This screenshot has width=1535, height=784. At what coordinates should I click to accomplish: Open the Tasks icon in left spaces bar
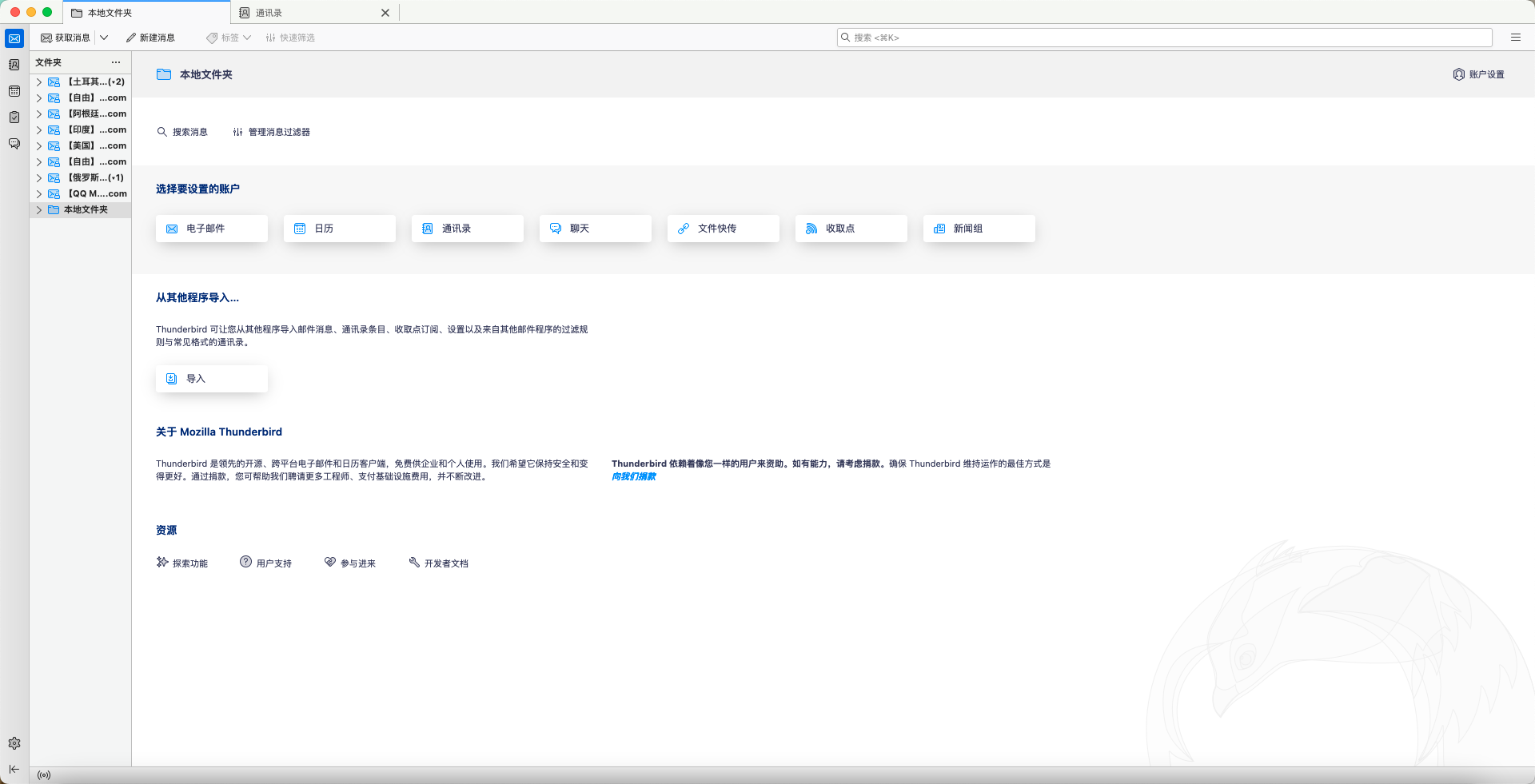tap(14, 117)
